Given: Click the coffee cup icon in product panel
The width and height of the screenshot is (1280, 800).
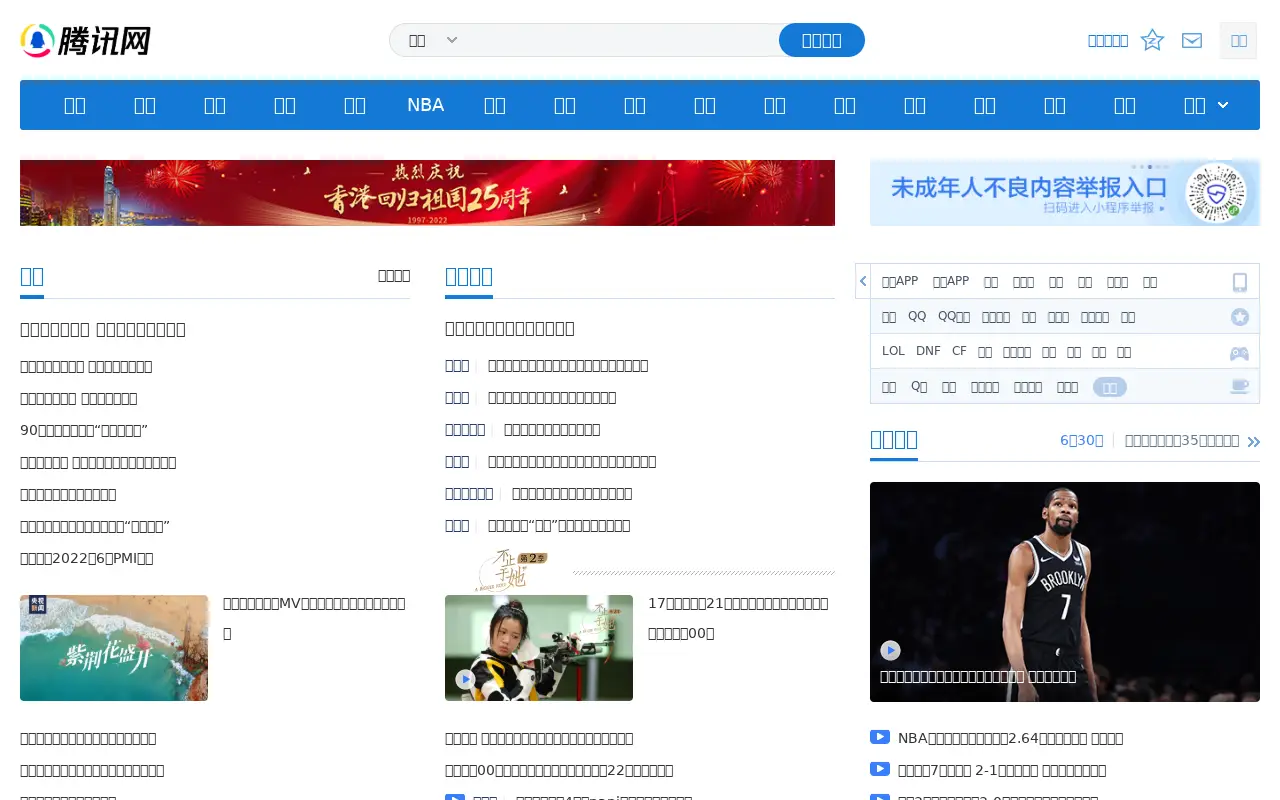Looking at the screenshot, I should [x=1239, y=387].
